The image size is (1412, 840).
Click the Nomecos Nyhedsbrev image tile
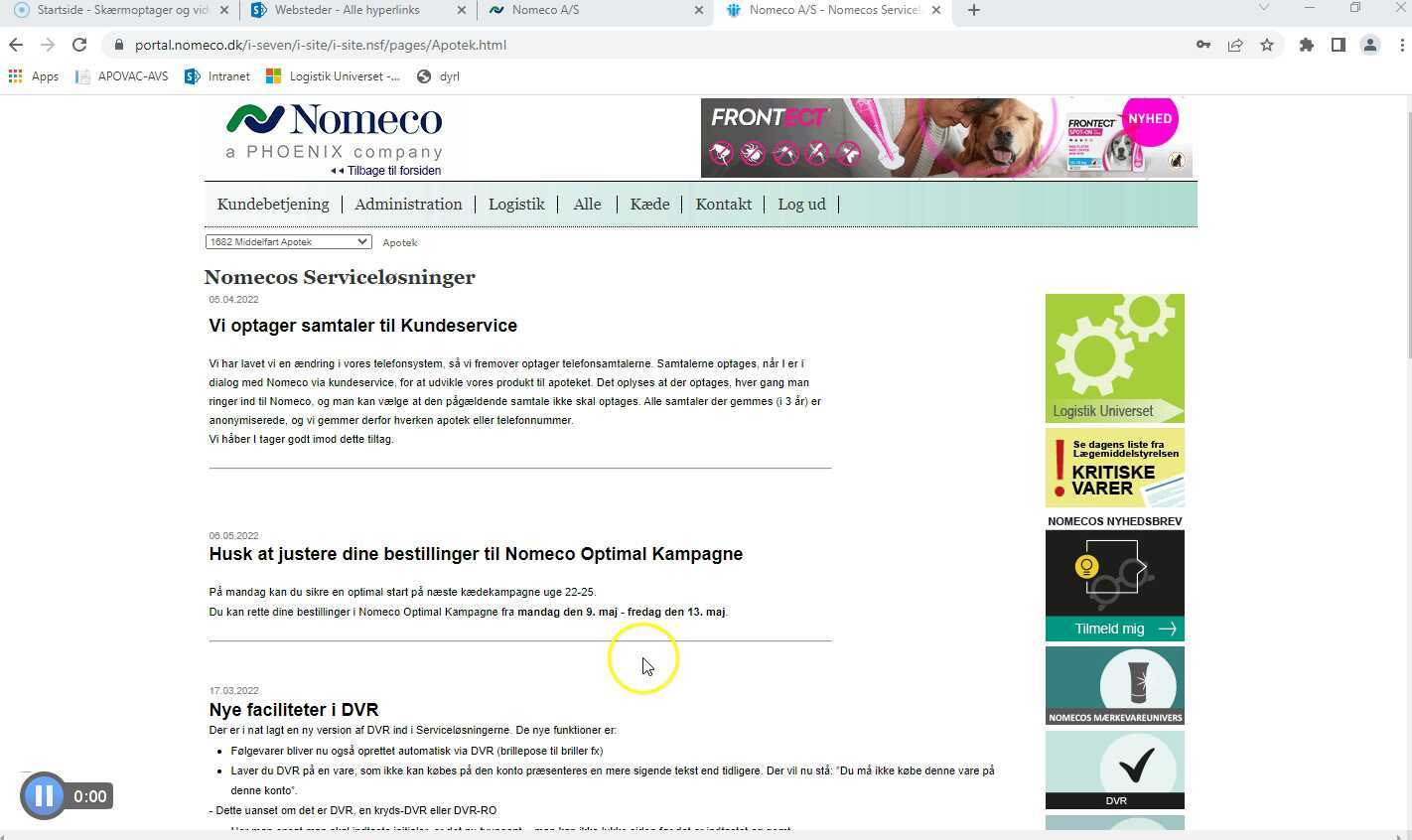(1114, 574)
